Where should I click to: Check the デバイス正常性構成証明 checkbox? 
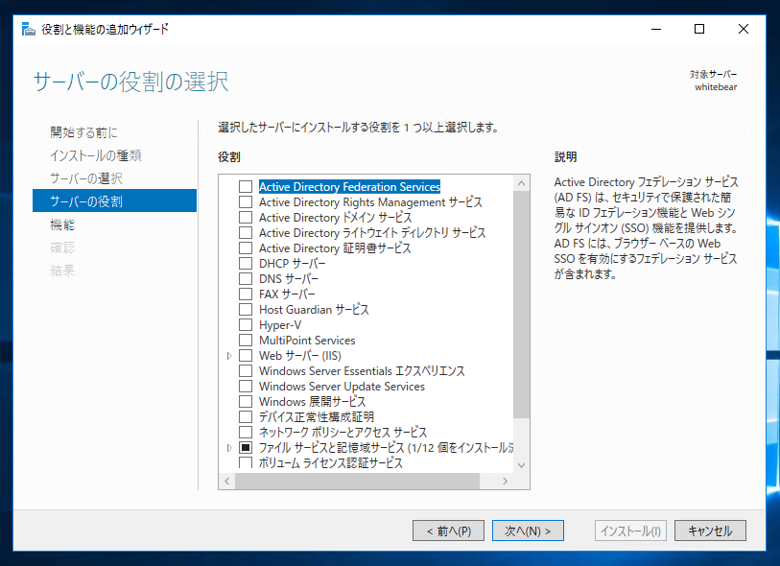[245, 417]
